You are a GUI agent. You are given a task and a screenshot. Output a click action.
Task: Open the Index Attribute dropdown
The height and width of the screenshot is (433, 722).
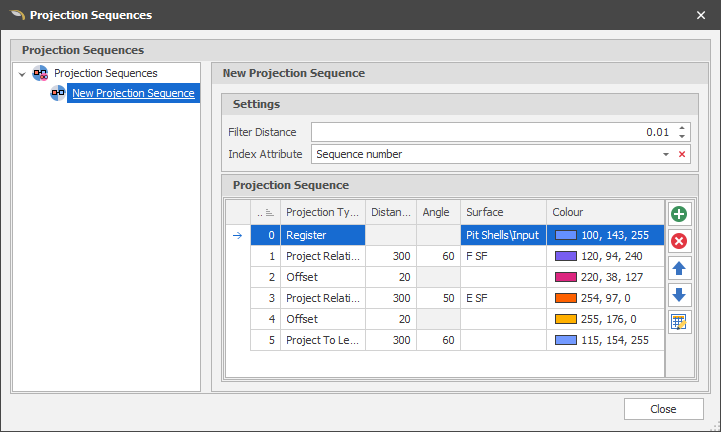(665, 154)
